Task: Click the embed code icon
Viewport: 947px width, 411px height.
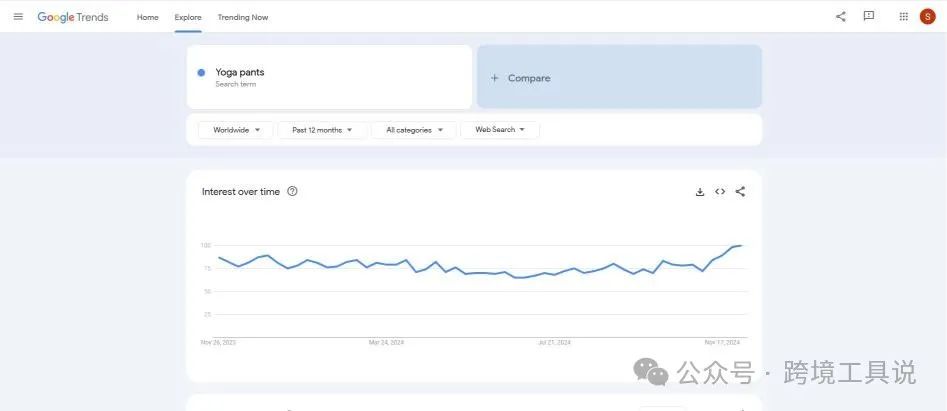Action: click(x=720, y=192)
